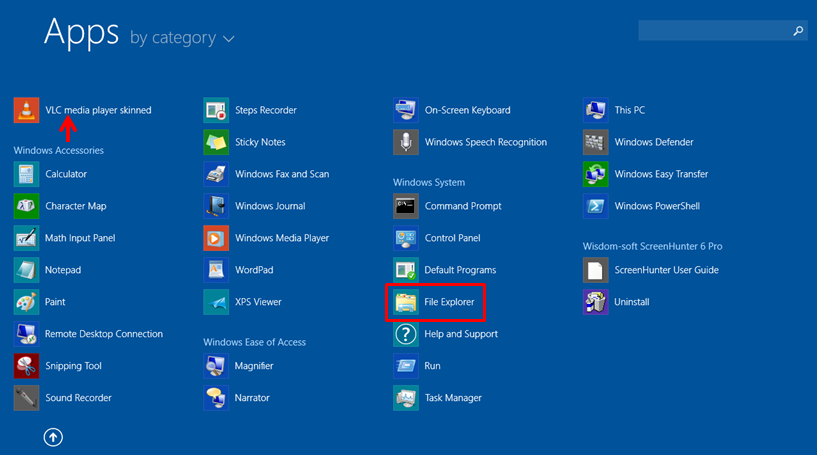The height and width of the screenshot is (455, 817).
Task: Launch Windows Journal icon
Action: click(x=216, y=206)
